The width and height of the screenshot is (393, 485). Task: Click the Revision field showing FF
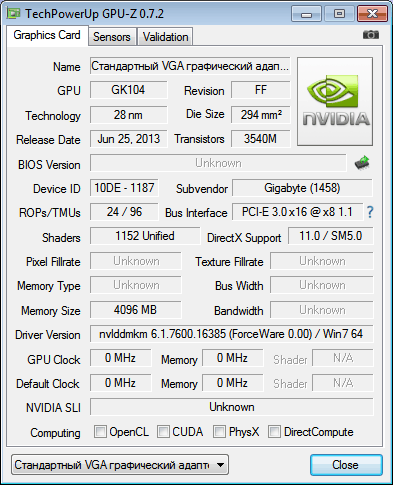pyautogui.click(x=261, y=90)
